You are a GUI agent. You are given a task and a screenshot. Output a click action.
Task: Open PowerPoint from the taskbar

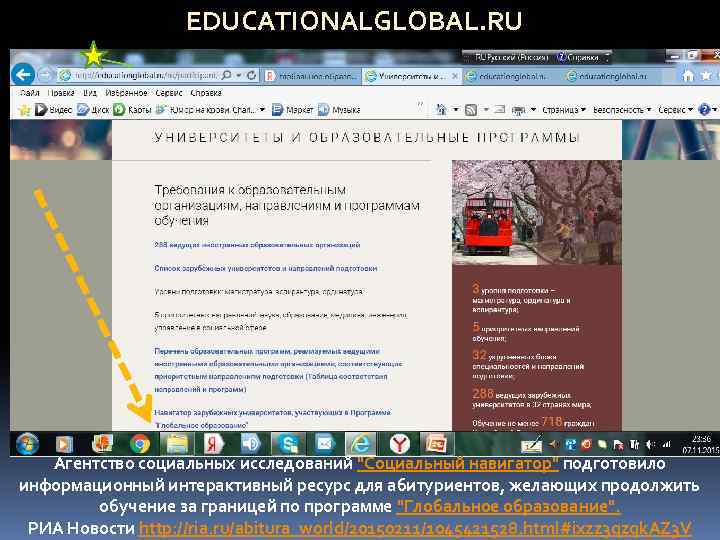436,444
